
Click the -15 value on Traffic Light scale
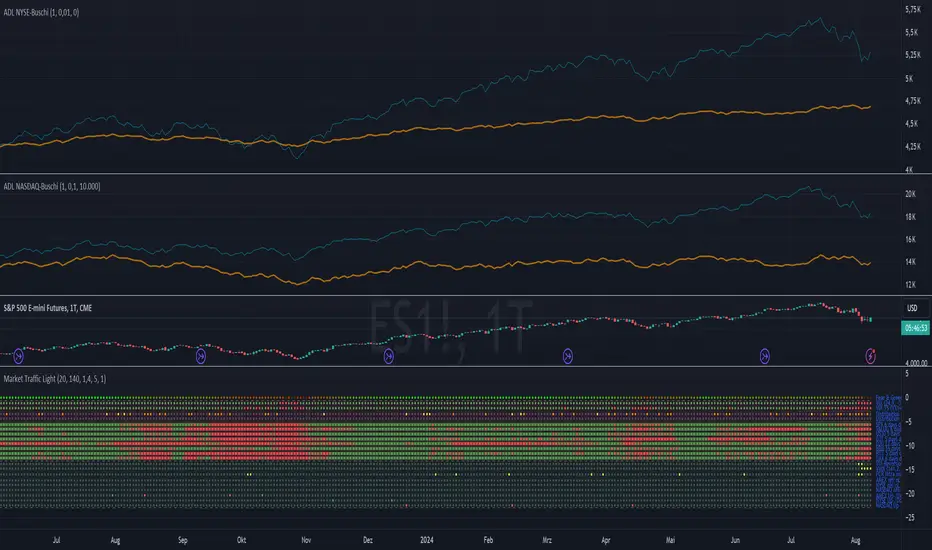pyautogui.click(x=910, y=469)
